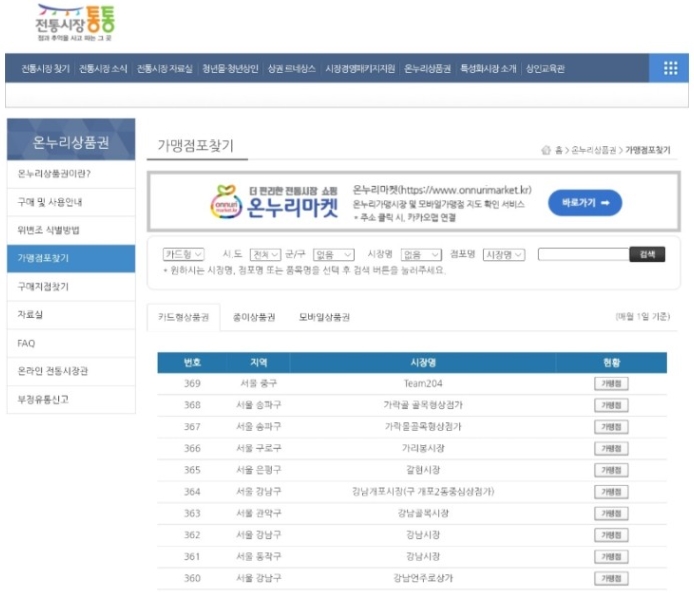Click 가맹점 button for 갈현시장

611,470
